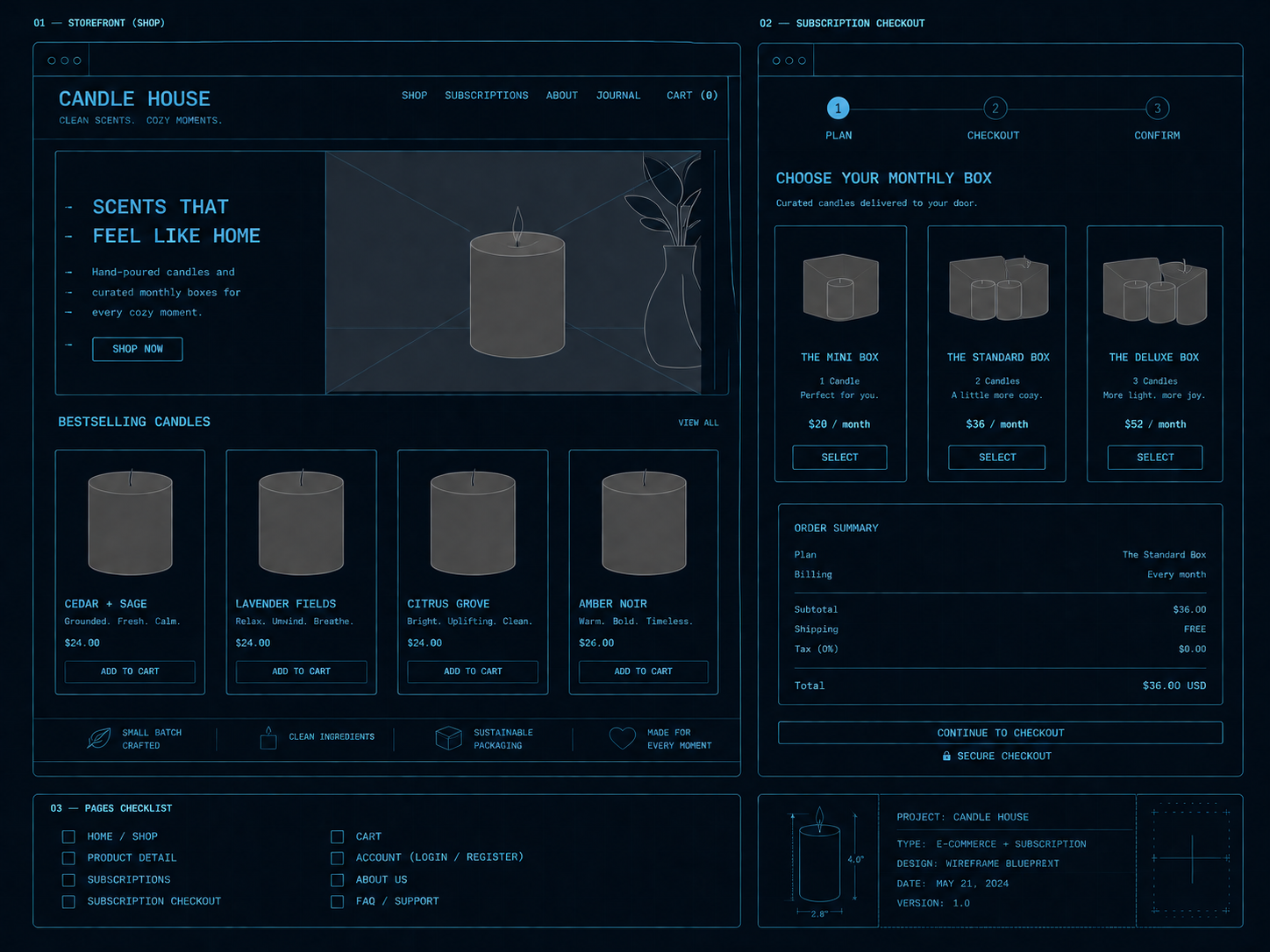The image size is (1270, 952).
Task: Add Cedar + Sage to cart
Action: tap(130, 671)
